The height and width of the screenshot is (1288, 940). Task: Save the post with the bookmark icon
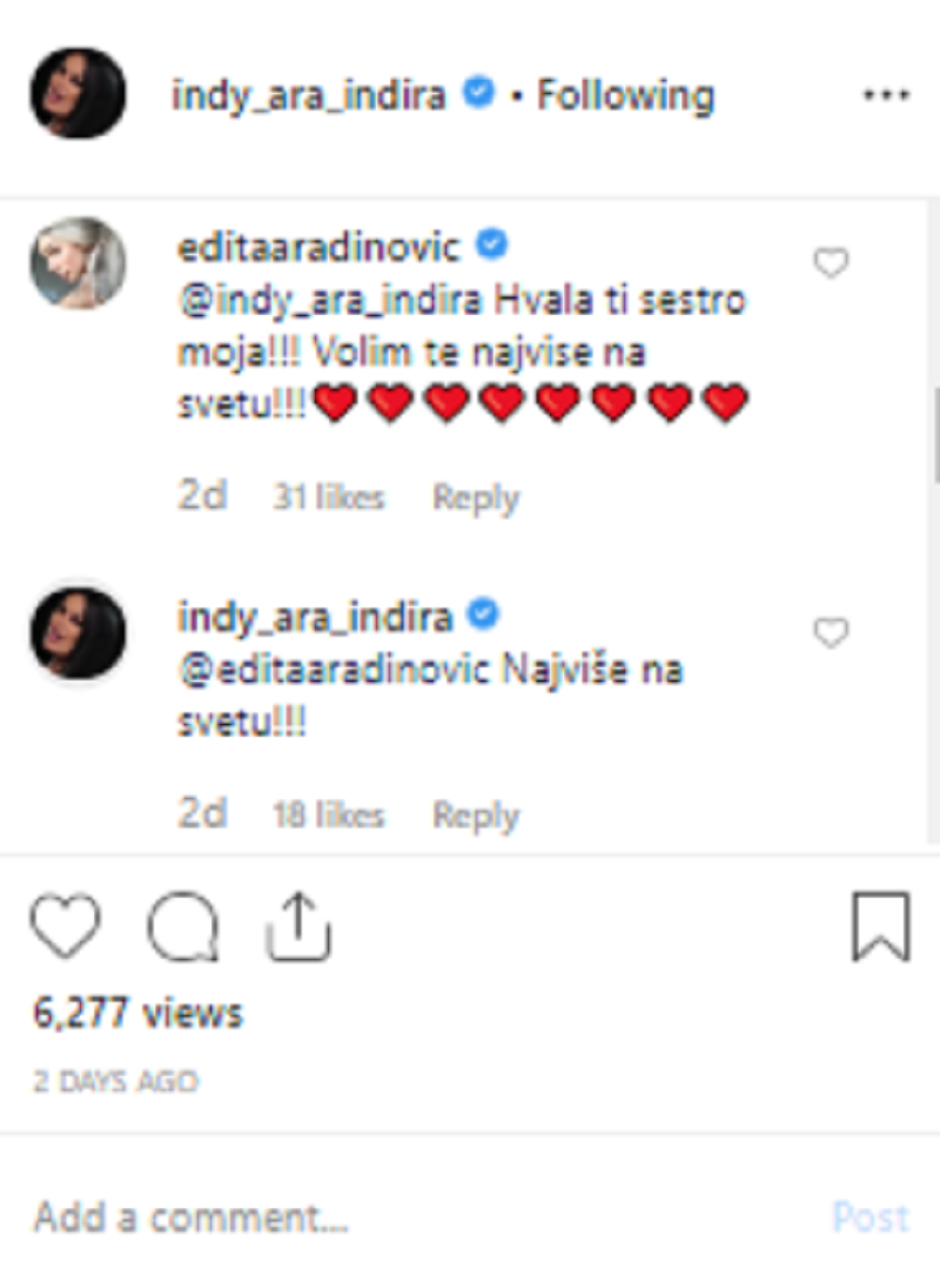pos(881,927)
